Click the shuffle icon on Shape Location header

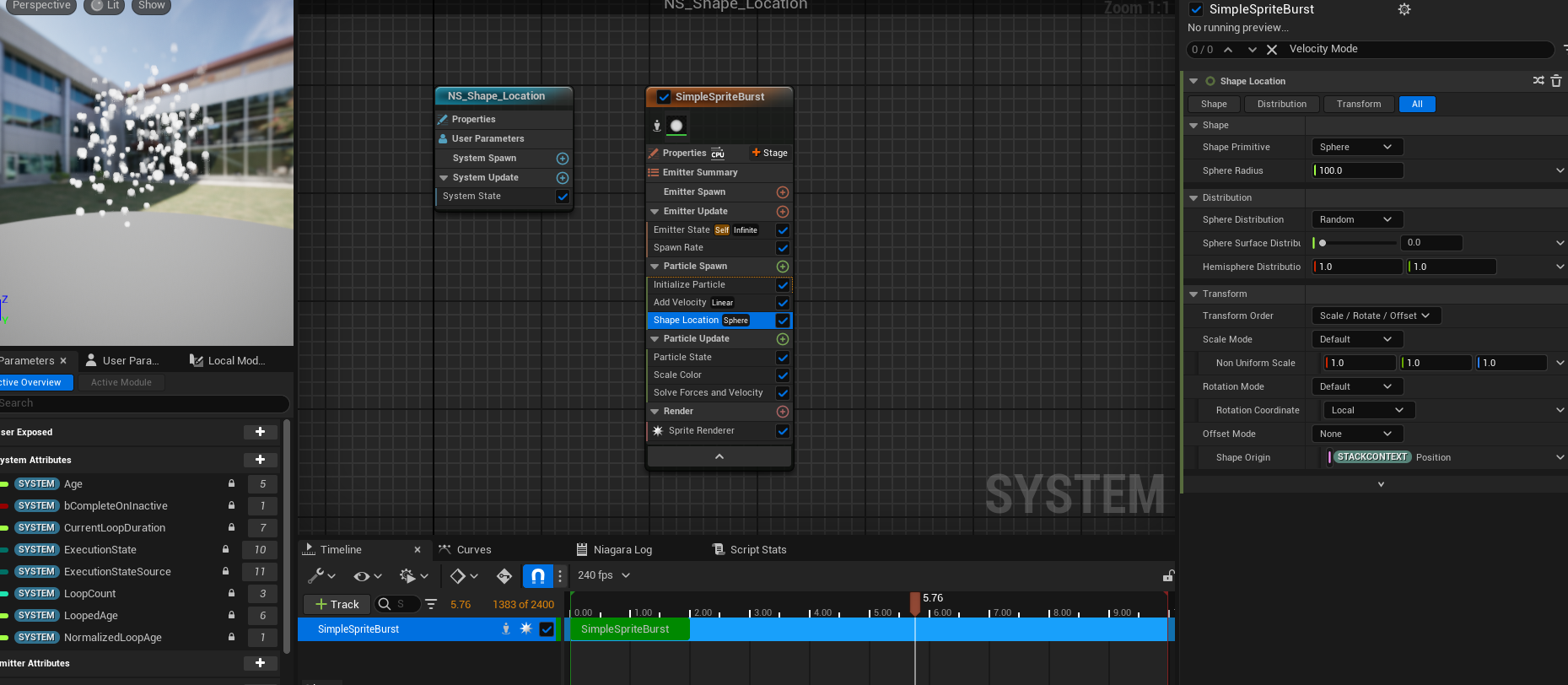point(1538,81)
